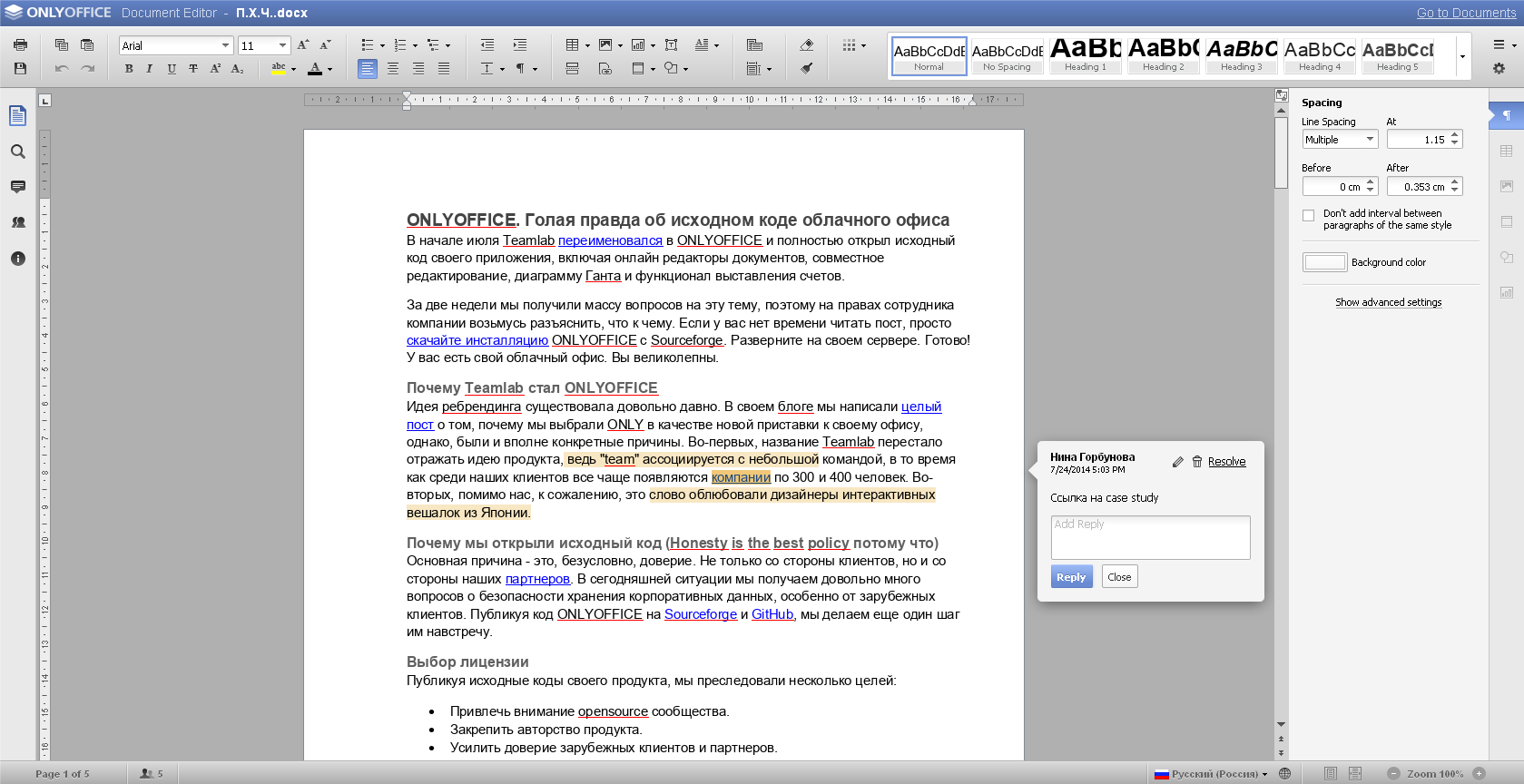1524x784 pixels.
Task: Edit the comment with pencil icon
Action: point(1177,462)
